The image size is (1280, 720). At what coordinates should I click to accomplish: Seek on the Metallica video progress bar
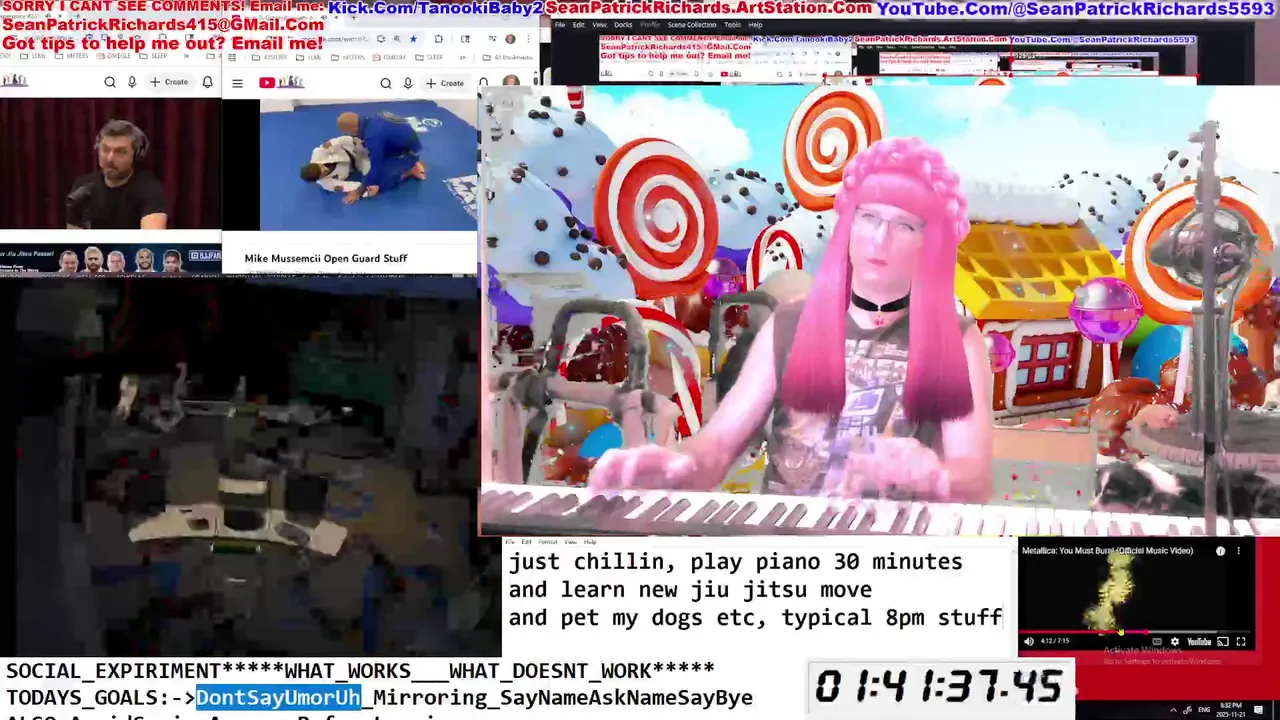coord(1136,632)
